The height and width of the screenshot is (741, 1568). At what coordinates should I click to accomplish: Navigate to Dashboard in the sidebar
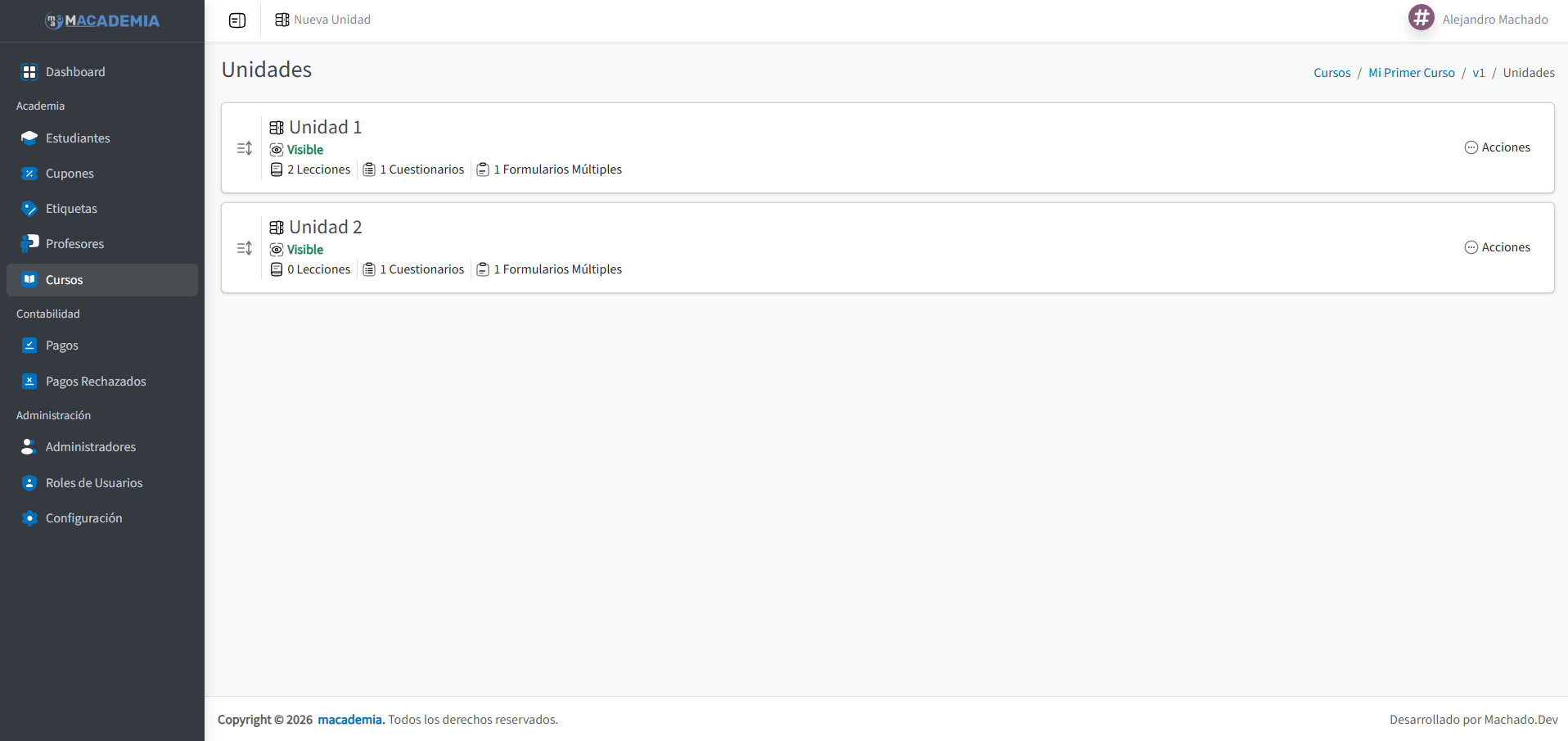click(74, 71)
